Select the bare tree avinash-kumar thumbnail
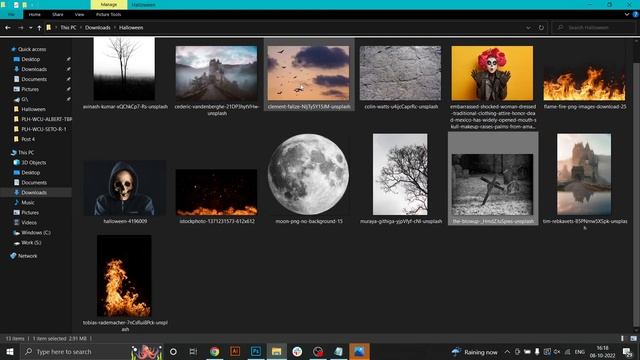 pyautogui.click(x=124, y=69)
